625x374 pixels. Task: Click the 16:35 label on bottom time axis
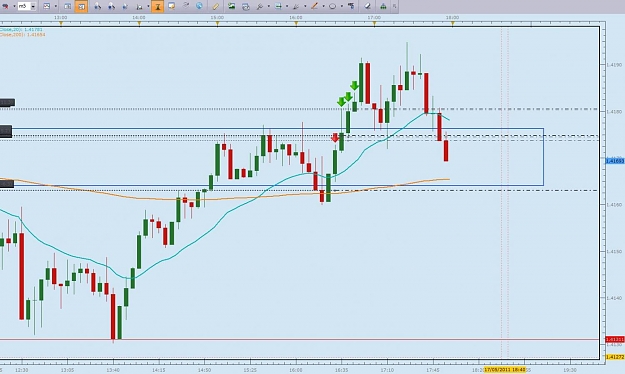341,370
